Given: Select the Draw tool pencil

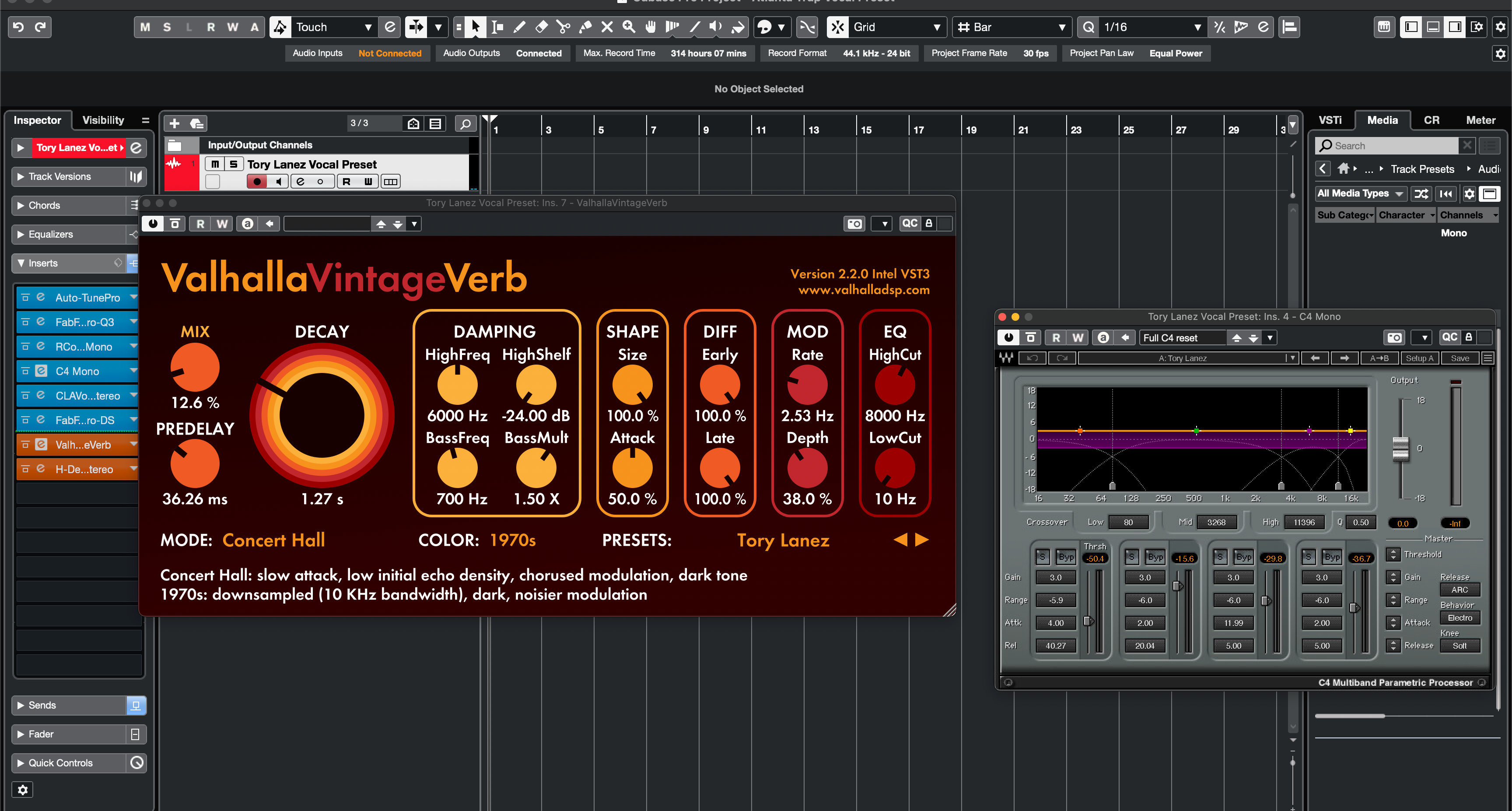Looking at the screenshot, I should pyautogui.click(x=519, y=27).
